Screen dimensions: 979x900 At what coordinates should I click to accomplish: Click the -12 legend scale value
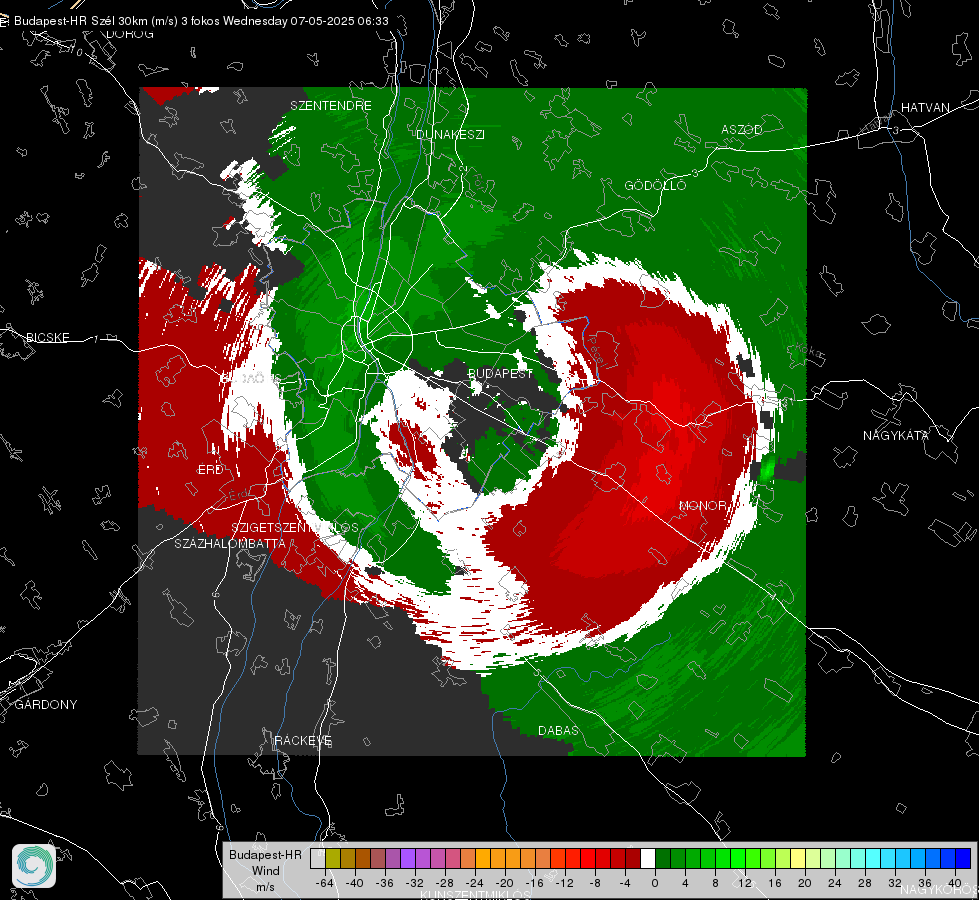(564, 883)
